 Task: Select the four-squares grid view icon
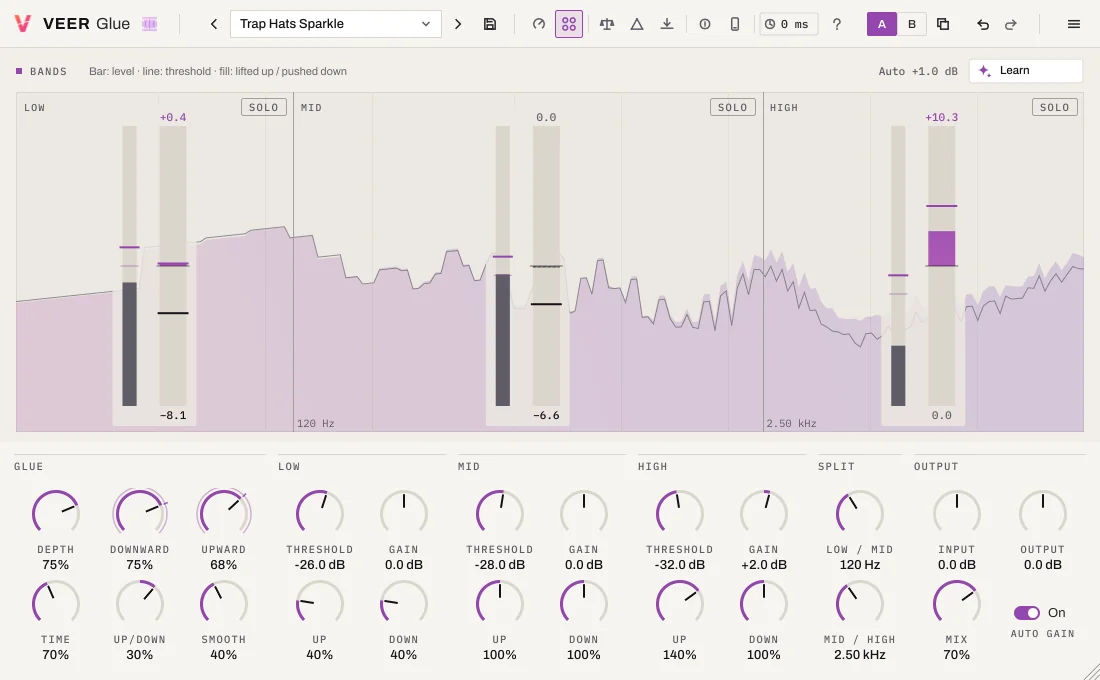tap(569, 24)
